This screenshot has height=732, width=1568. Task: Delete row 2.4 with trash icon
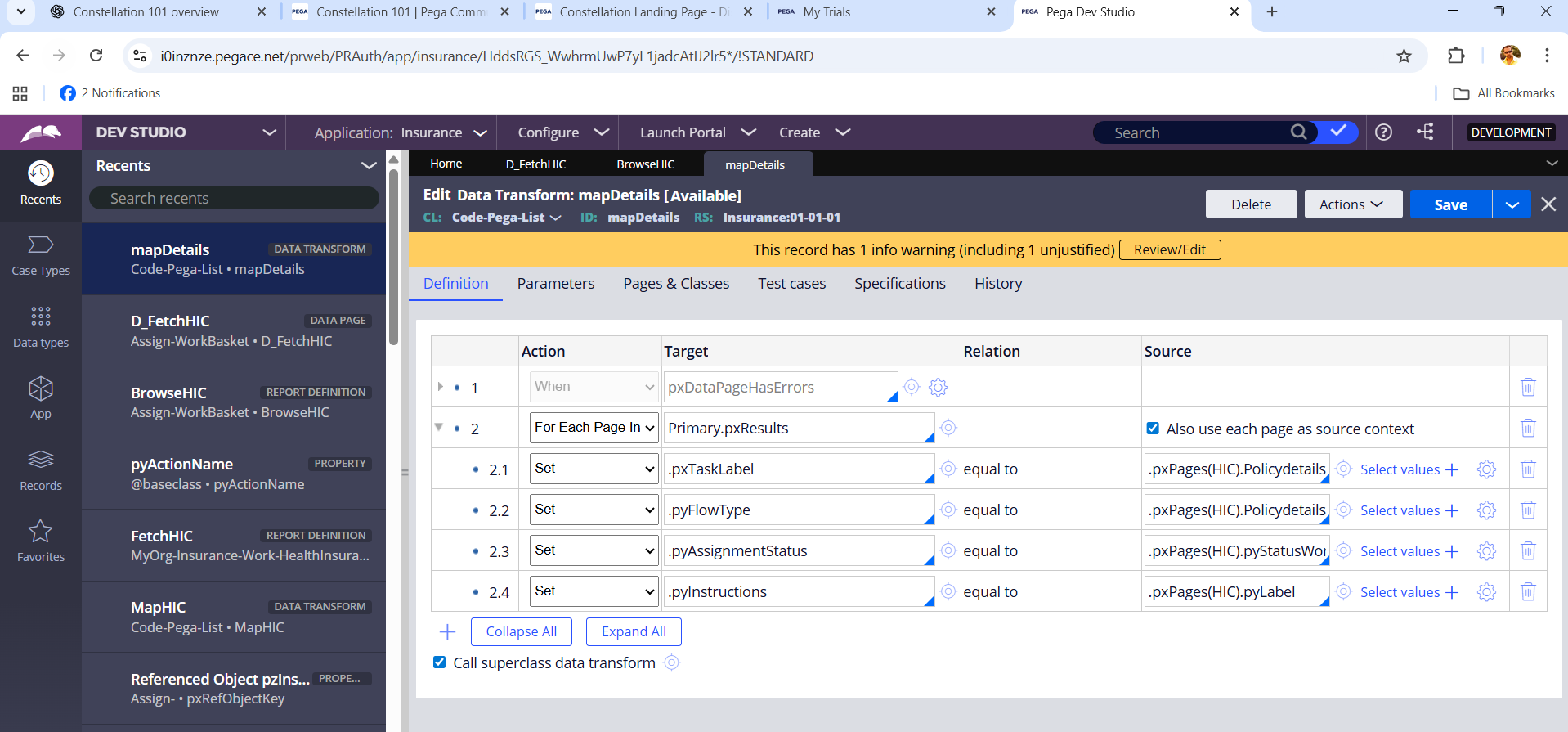pyautogui.click(x=1528, y=591)
